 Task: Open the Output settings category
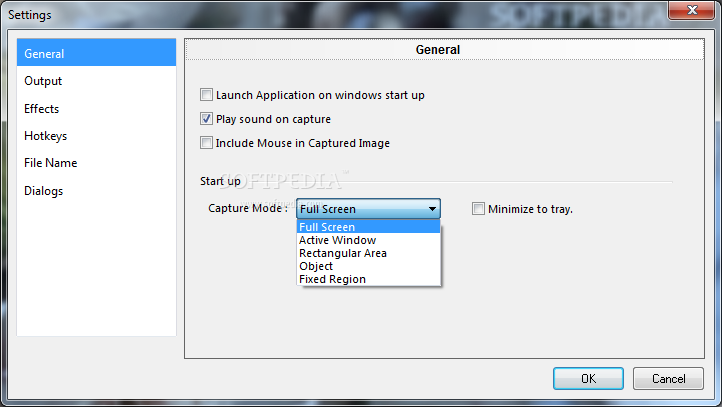[x=96, y=81]
